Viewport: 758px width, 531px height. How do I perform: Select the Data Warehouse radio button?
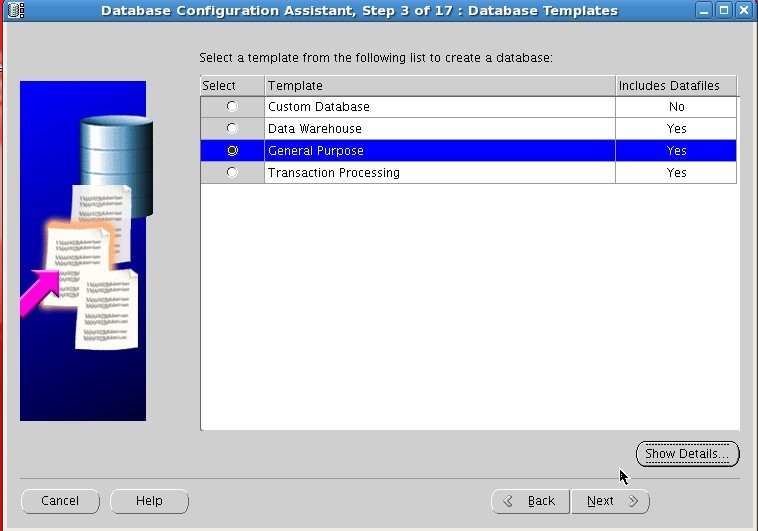tap(232, 128)
